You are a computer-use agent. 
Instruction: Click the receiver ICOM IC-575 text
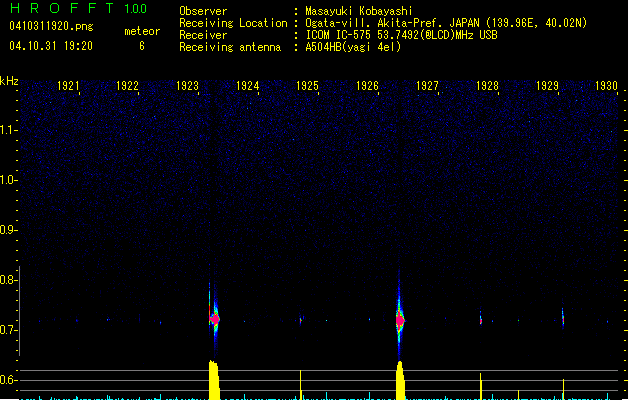pos(401,35)
